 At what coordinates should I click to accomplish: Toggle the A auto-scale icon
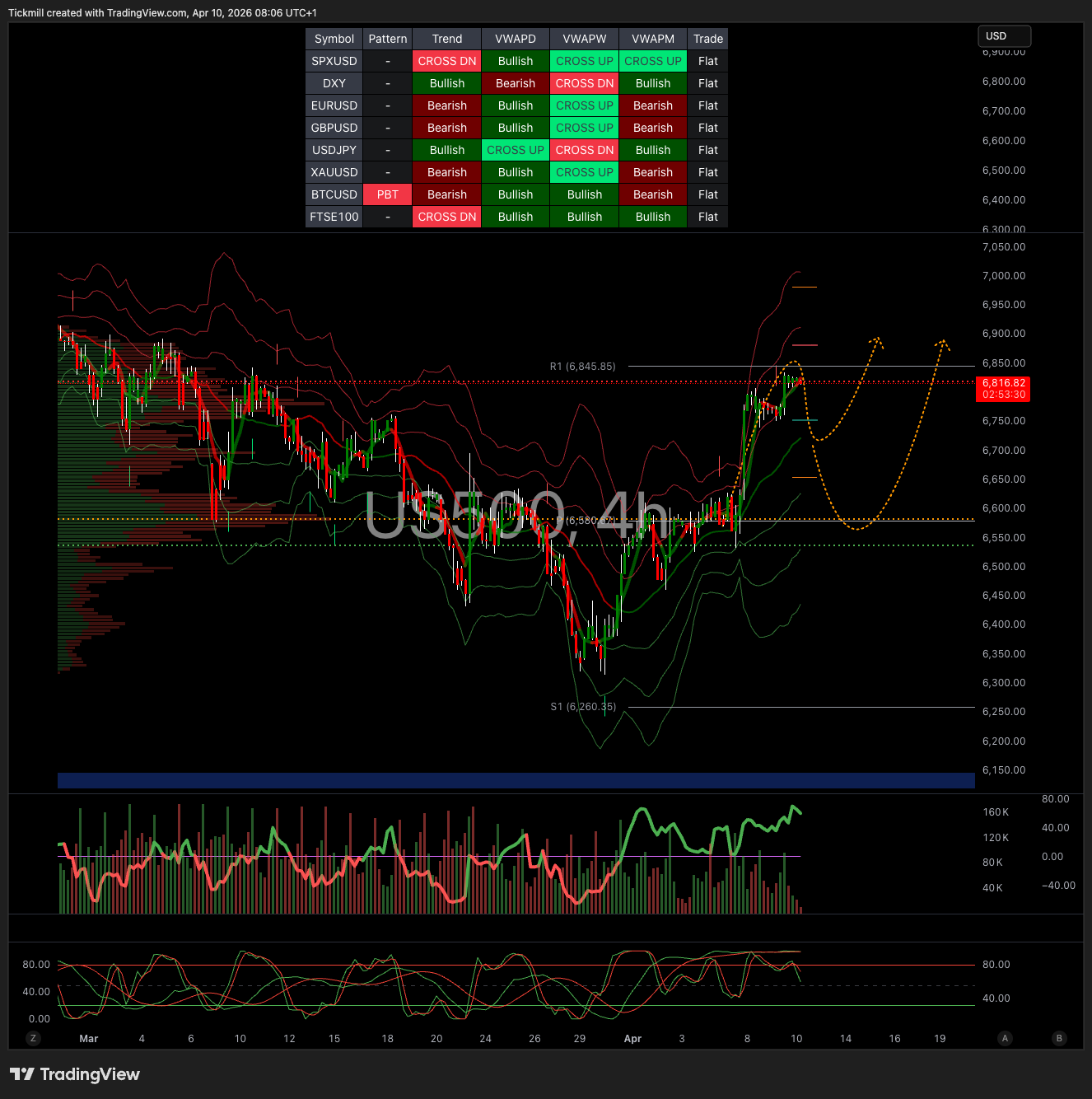pos(1004,1038)
